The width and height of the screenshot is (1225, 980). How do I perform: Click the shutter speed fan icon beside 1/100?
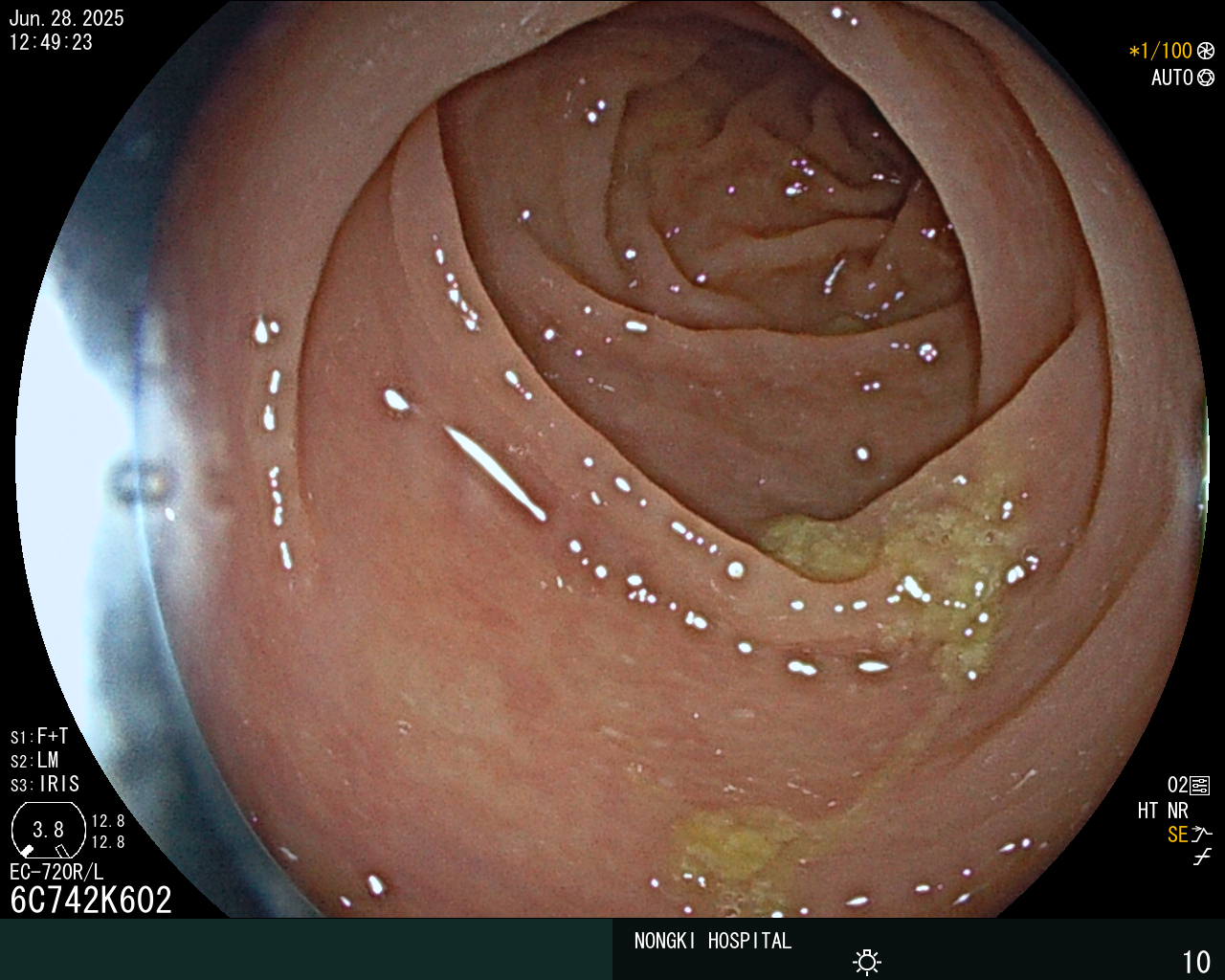pyautogui.click(x=1206, y=51)
